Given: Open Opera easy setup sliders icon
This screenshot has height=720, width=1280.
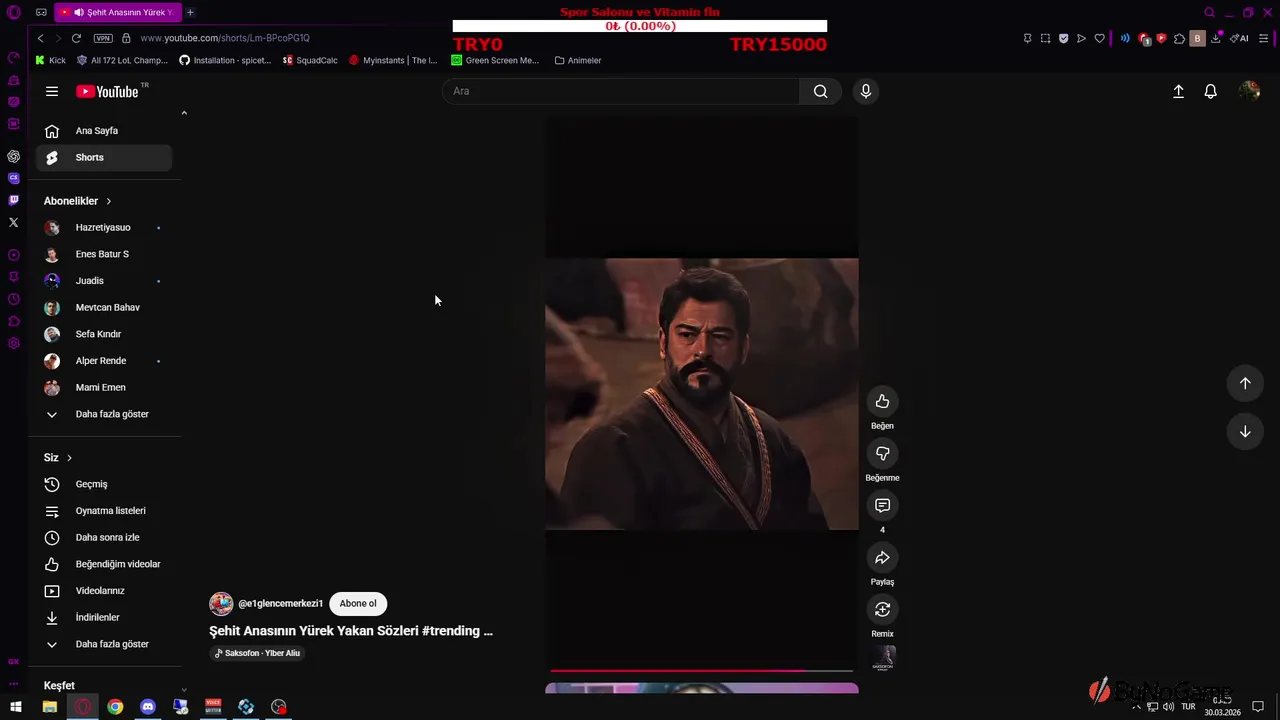Looking at the screenshot, I should point(1264,38).
